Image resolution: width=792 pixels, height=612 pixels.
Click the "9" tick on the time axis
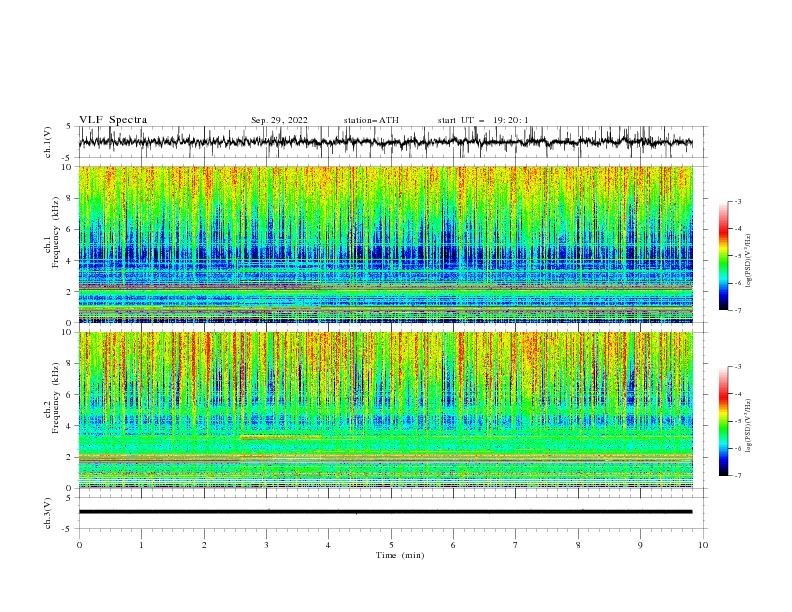640,545
